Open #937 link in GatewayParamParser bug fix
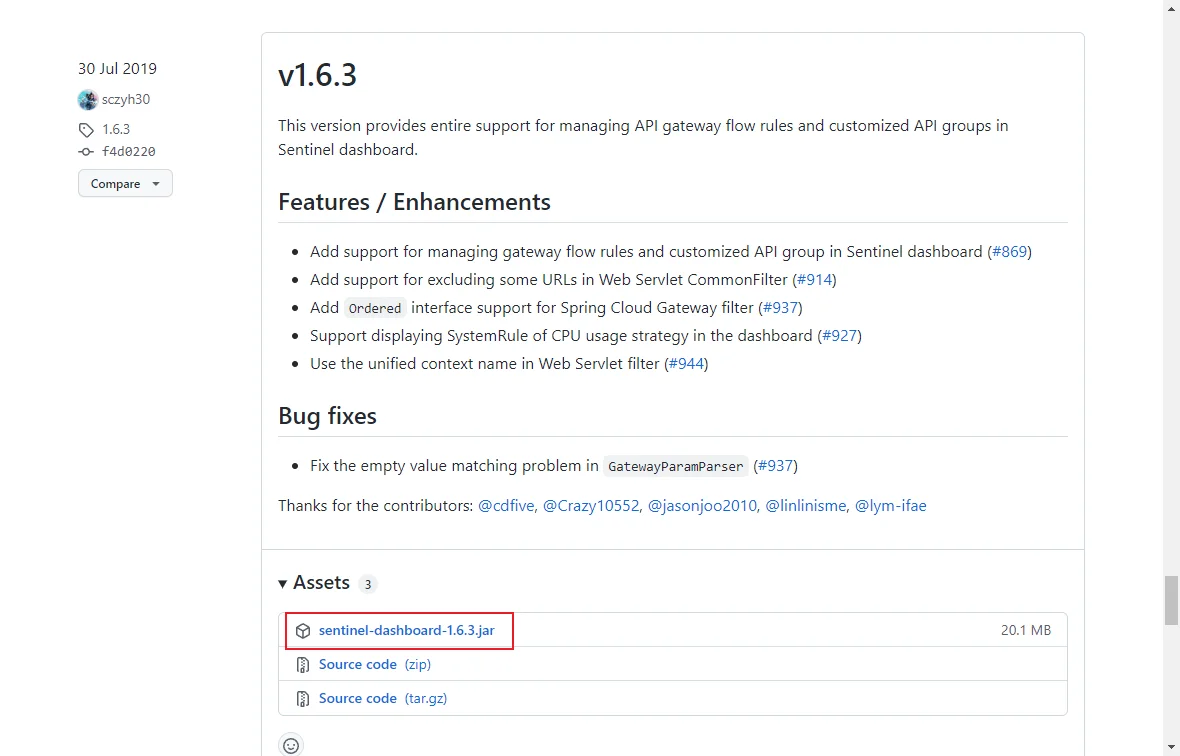The width and height of the screenshot is (1180, 756). [775, 466]
